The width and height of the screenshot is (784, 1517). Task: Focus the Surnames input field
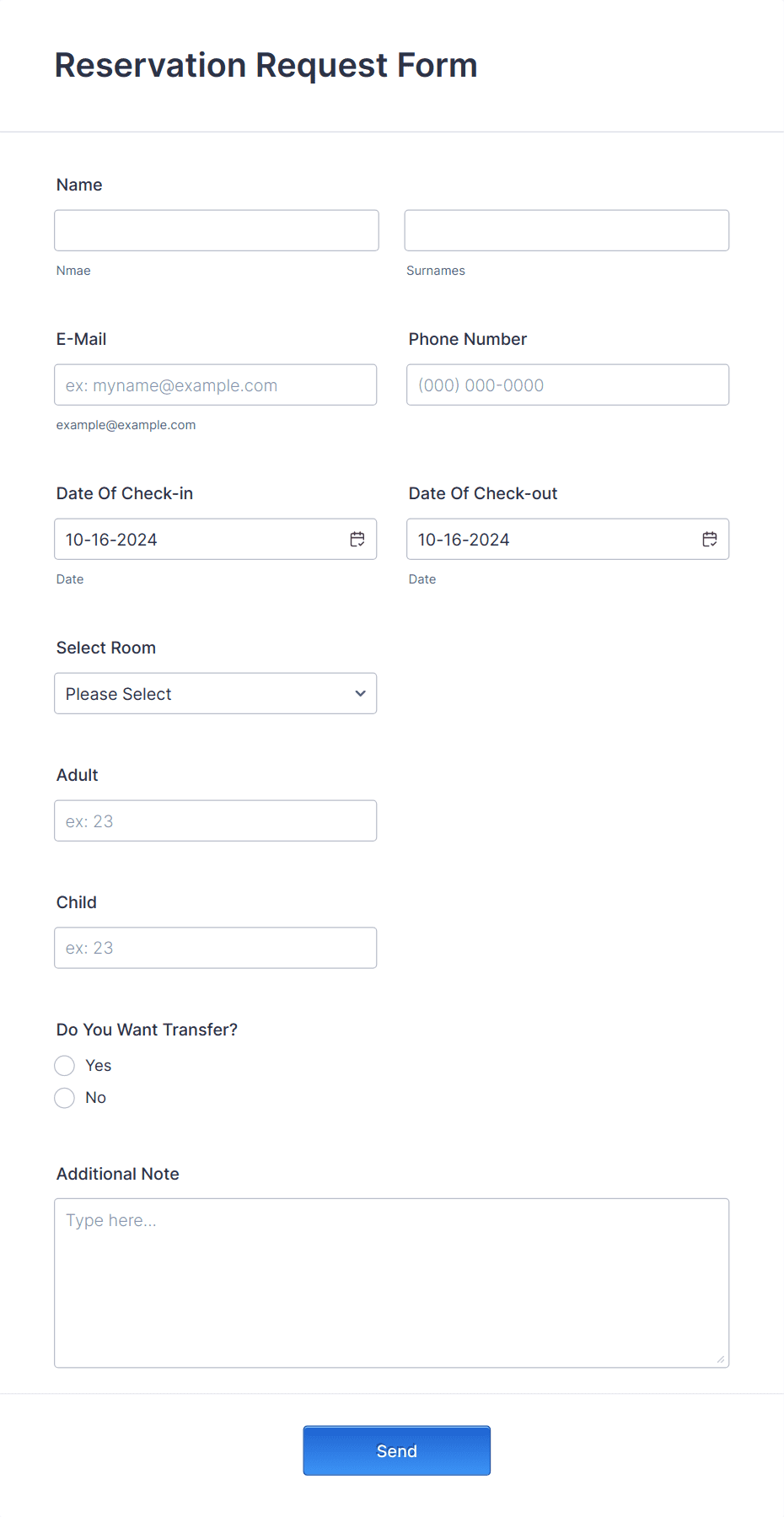pyautogui.click(x=567, y=230)
